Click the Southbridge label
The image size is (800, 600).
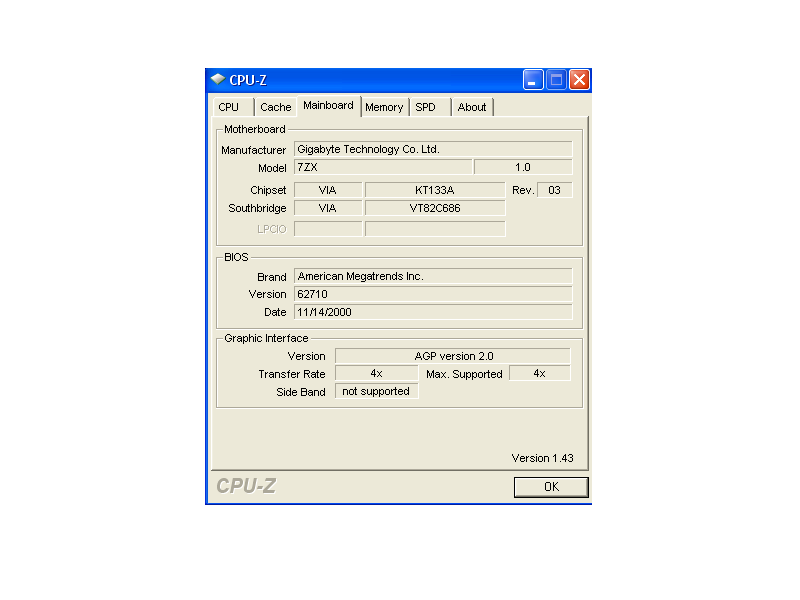coord(257,208)
